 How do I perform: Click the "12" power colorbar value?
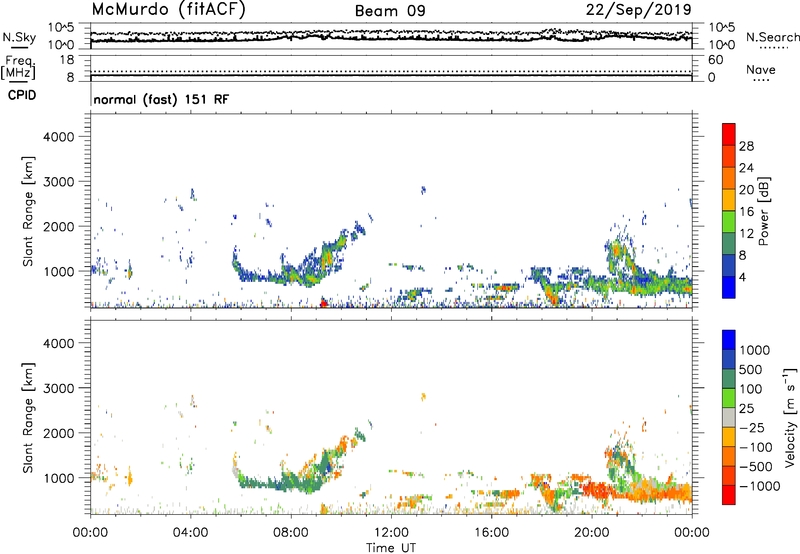746,234
